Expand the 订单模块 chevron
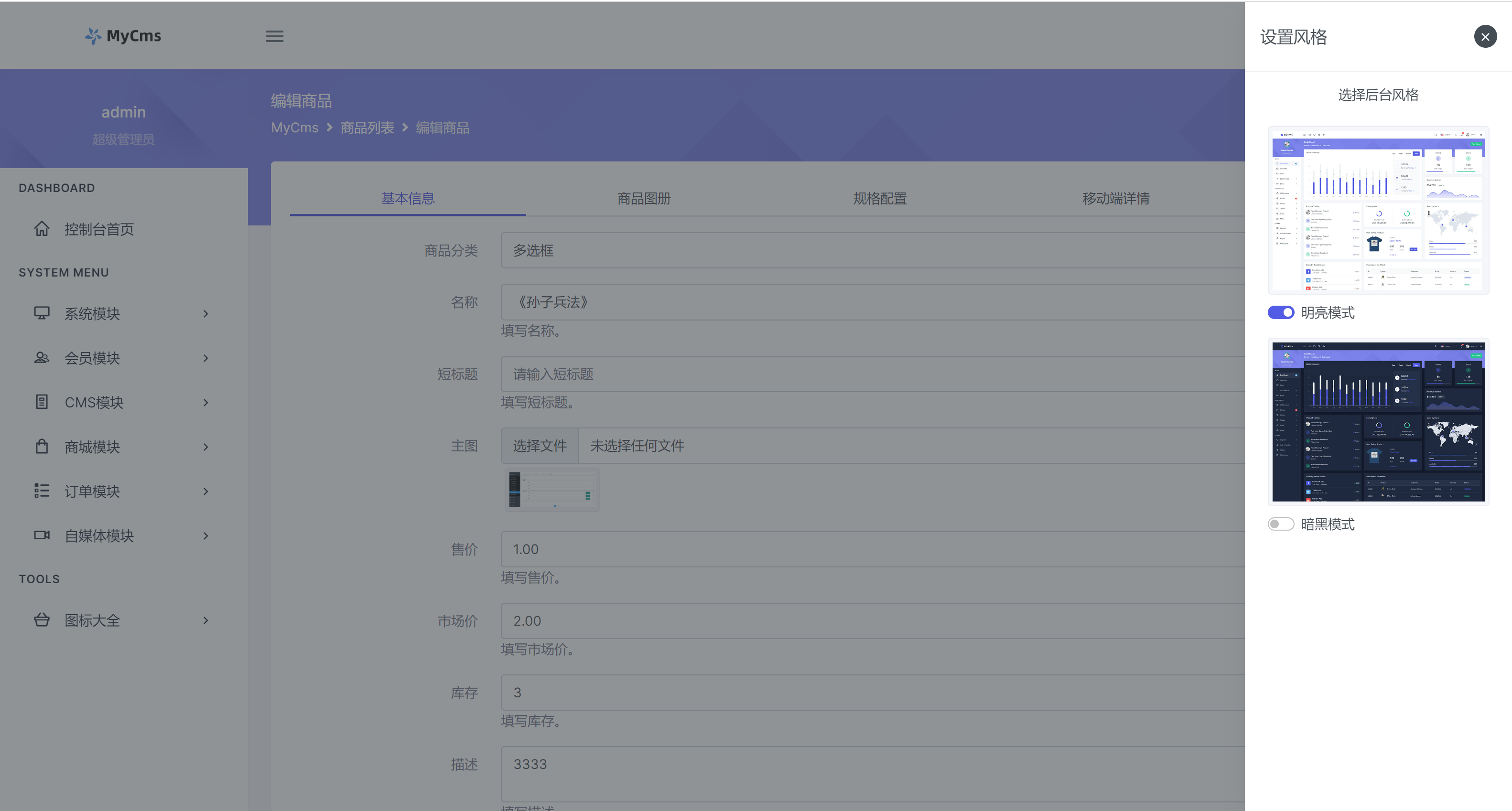Screen dimensions: 1512x811 [205, 491]
